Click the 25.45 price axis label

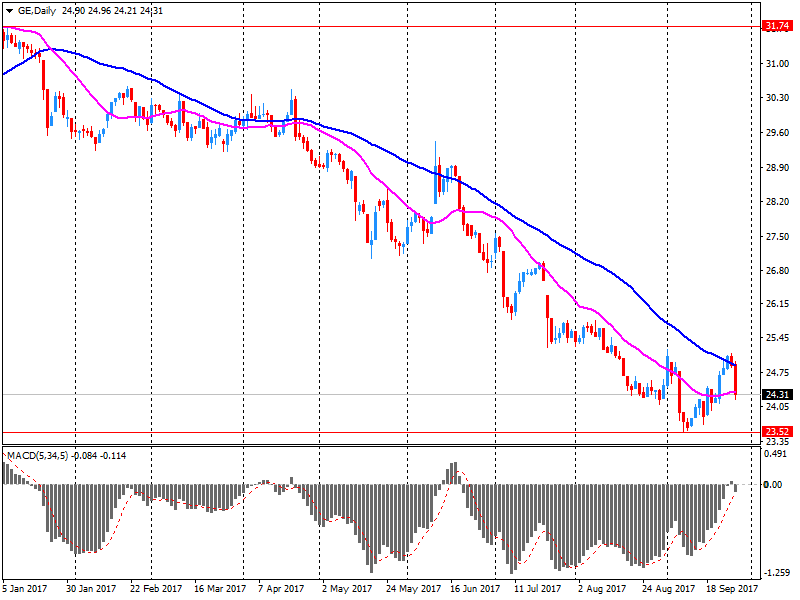point(777,338)
